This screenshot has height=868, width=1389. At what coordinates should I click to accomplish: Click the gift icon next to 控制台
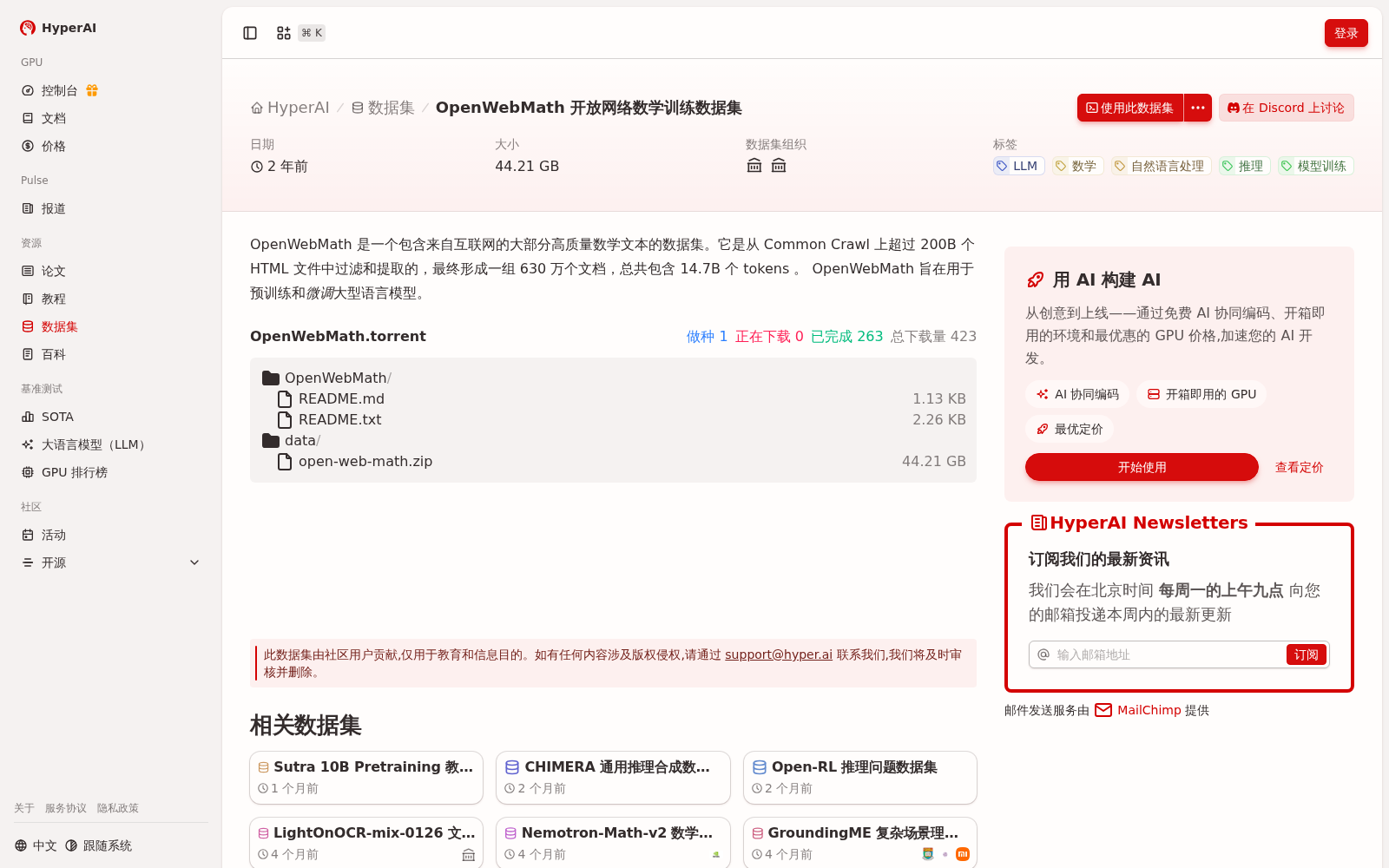[x=92, y=90]
